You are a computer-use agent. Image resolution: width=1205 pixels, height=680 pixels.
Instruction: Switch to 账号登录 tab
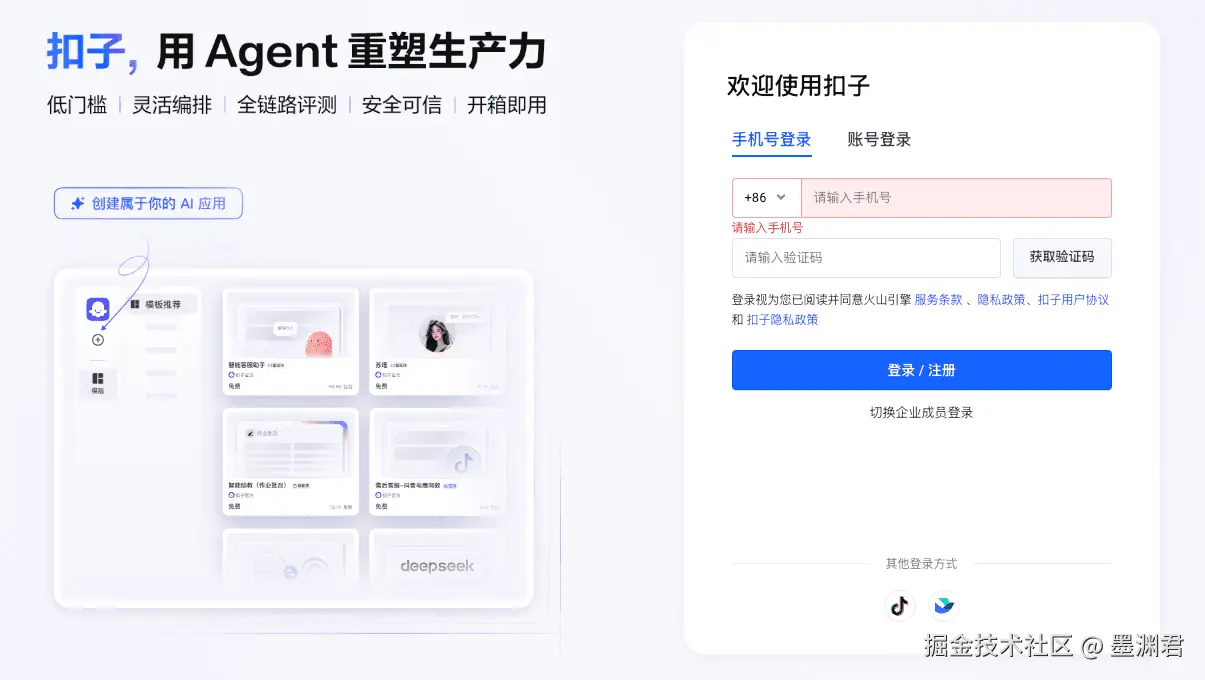[x=879, y=140]
